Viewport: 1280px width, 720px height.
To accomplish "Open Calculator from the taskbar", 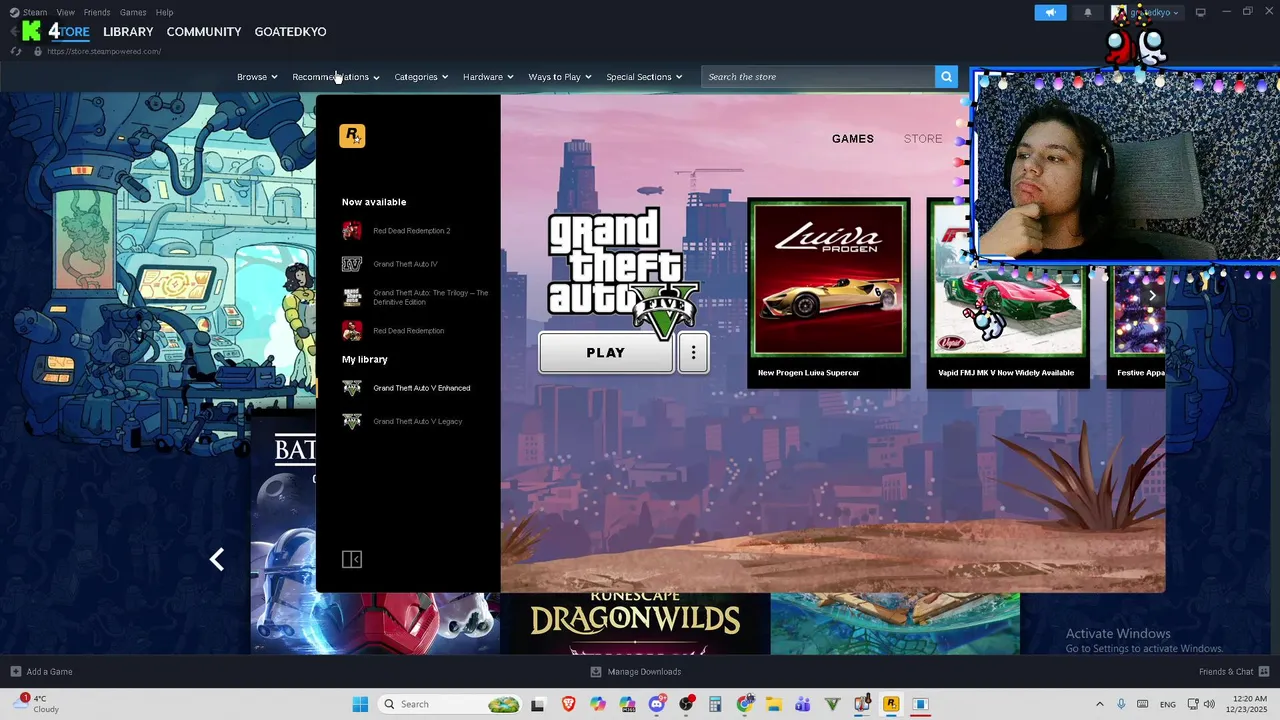I will [x=715, y=704].
